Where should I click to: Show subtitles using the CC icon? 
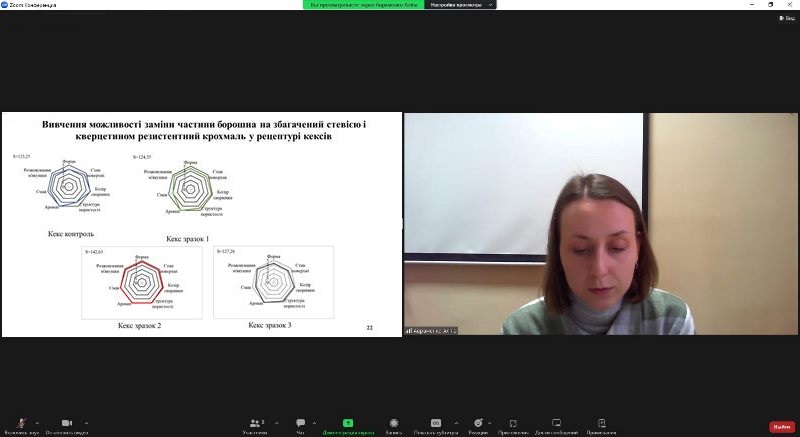tap(436, 425)
